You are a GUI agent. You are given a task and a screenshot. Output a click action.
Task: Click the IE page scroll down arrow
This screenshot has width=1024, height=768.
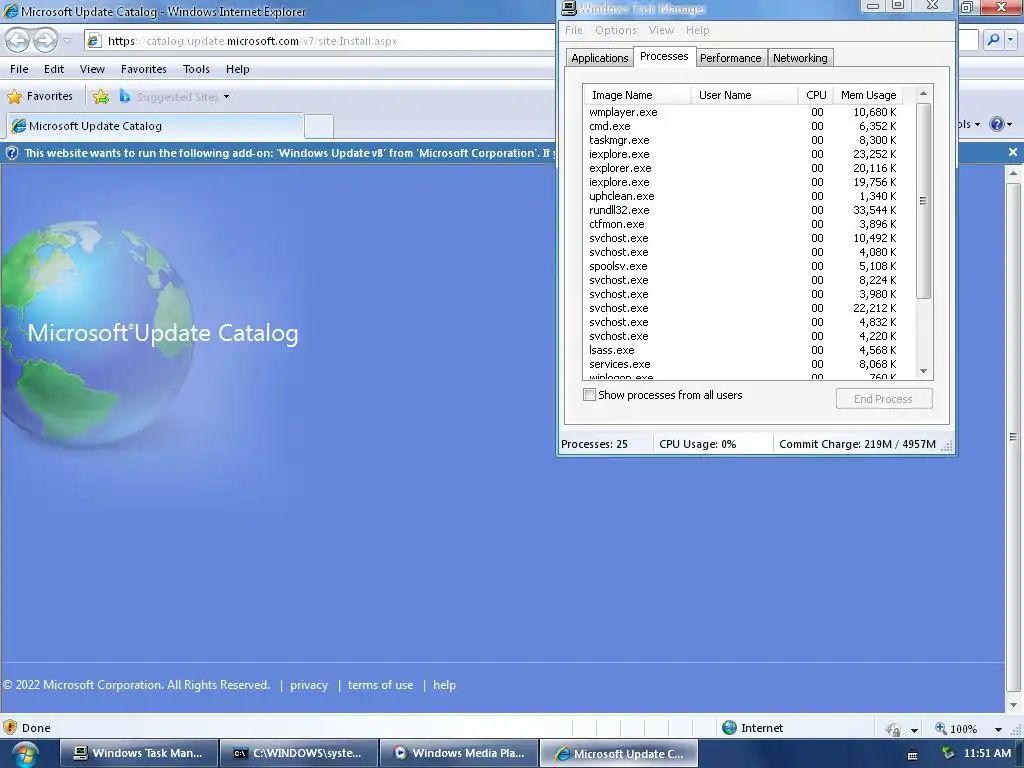pyautogui.click(x=1013, y=705)
